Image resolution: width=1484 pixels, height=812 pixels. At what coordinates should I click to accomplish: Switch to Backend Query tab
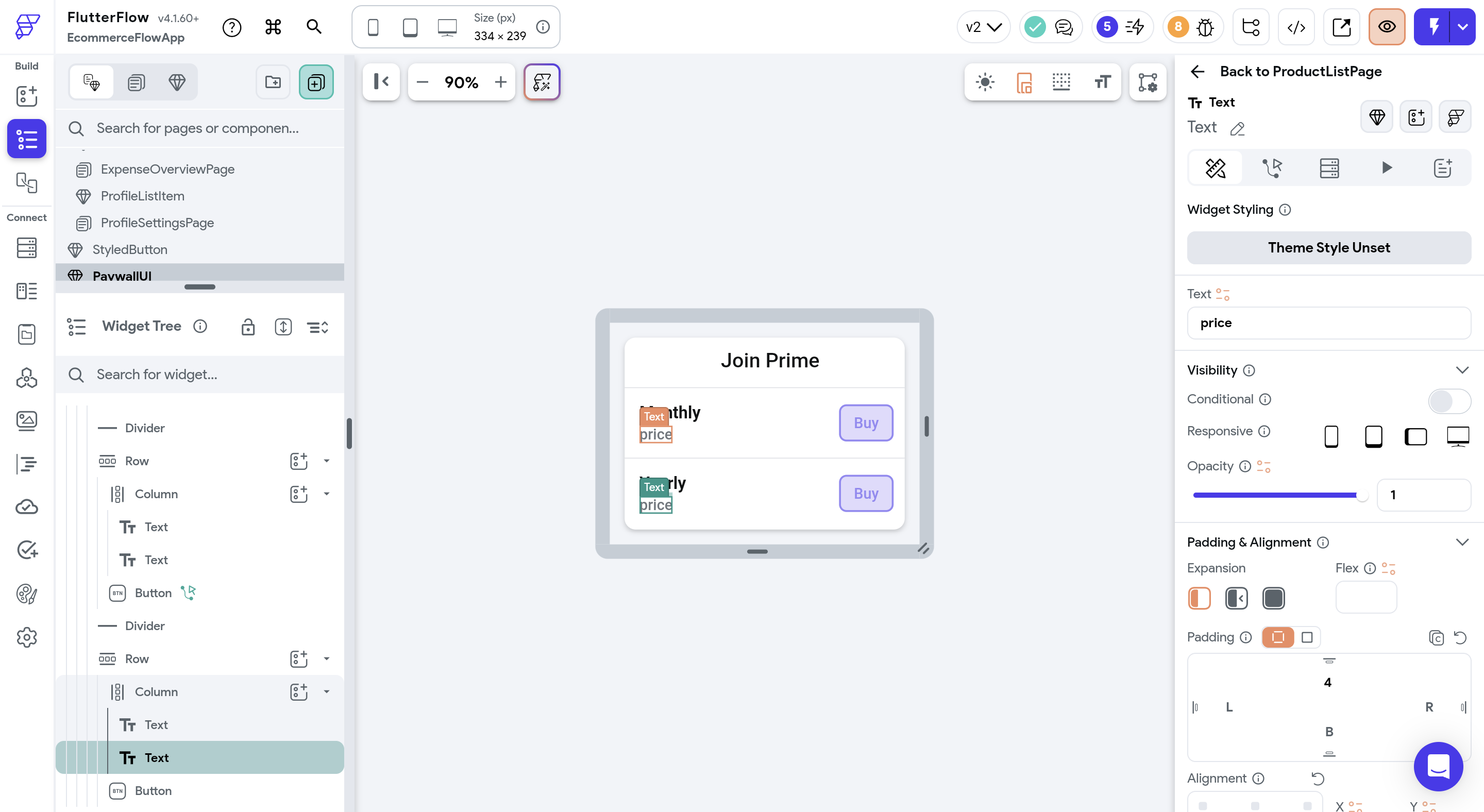[1329, 168]
